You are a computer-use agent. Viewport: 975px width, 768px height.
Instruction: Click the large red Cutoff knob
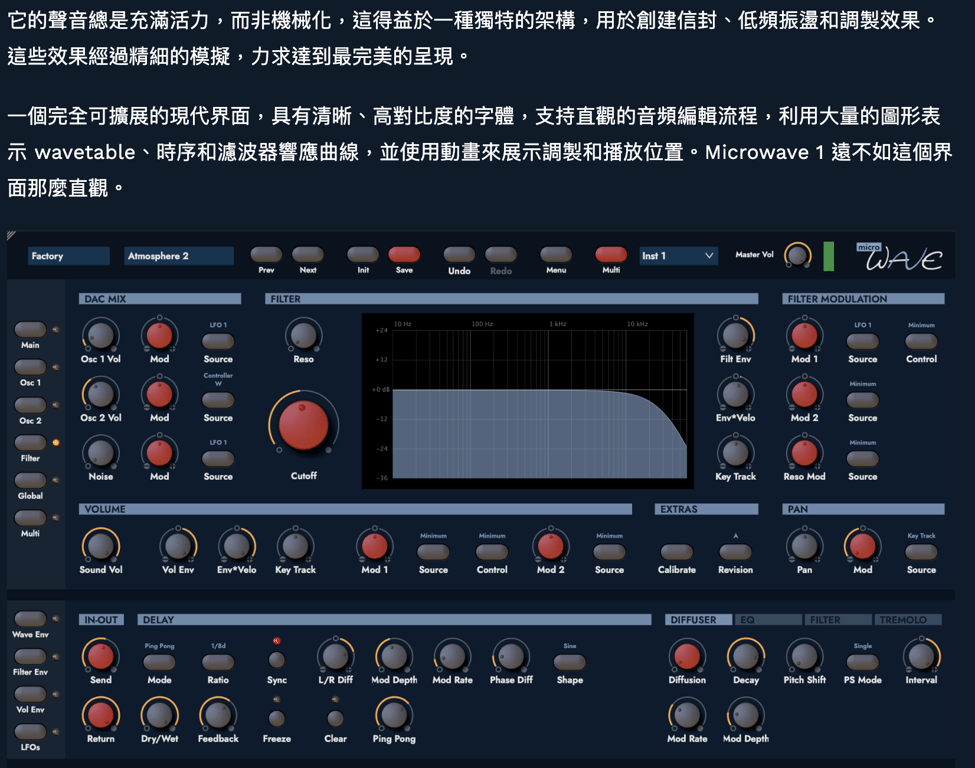[303, 425]
